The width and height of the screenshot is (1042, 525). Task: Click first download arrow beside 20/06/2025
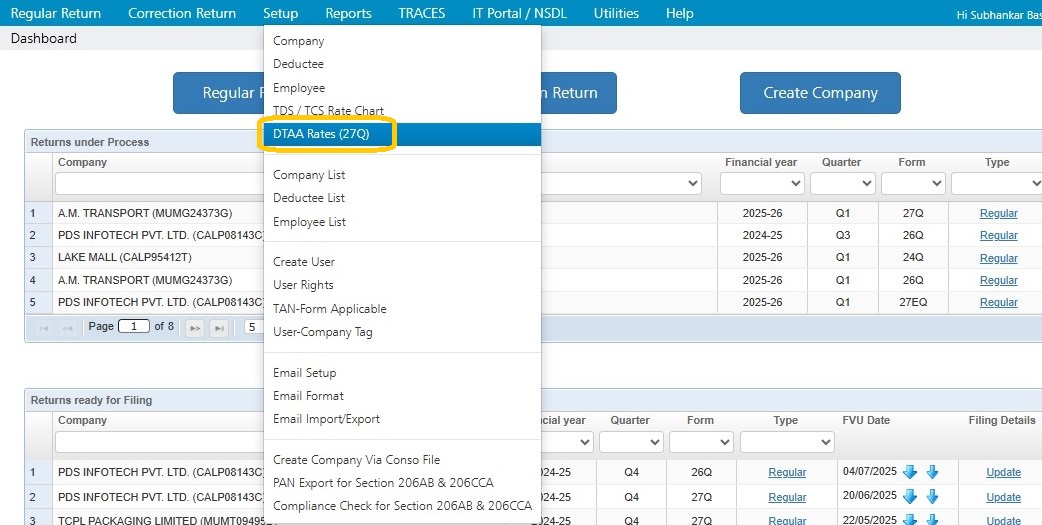909,497
